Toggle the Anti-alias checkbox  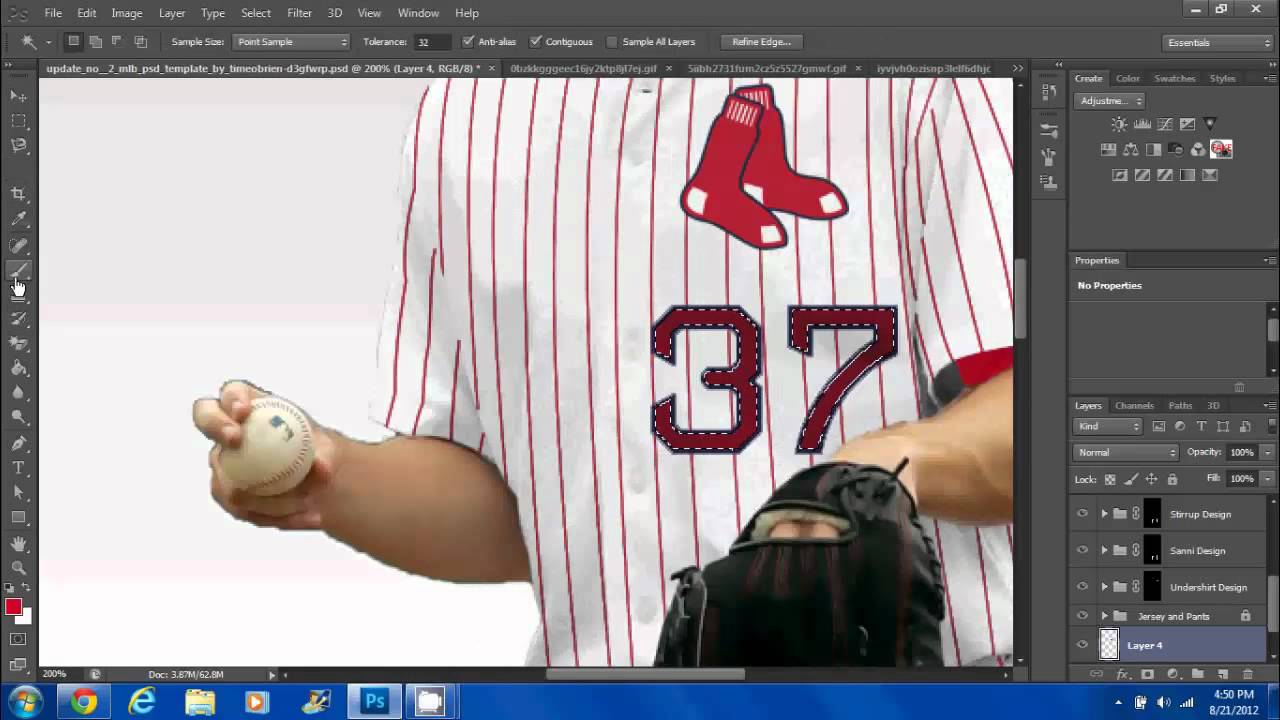[x=468, y=42]
